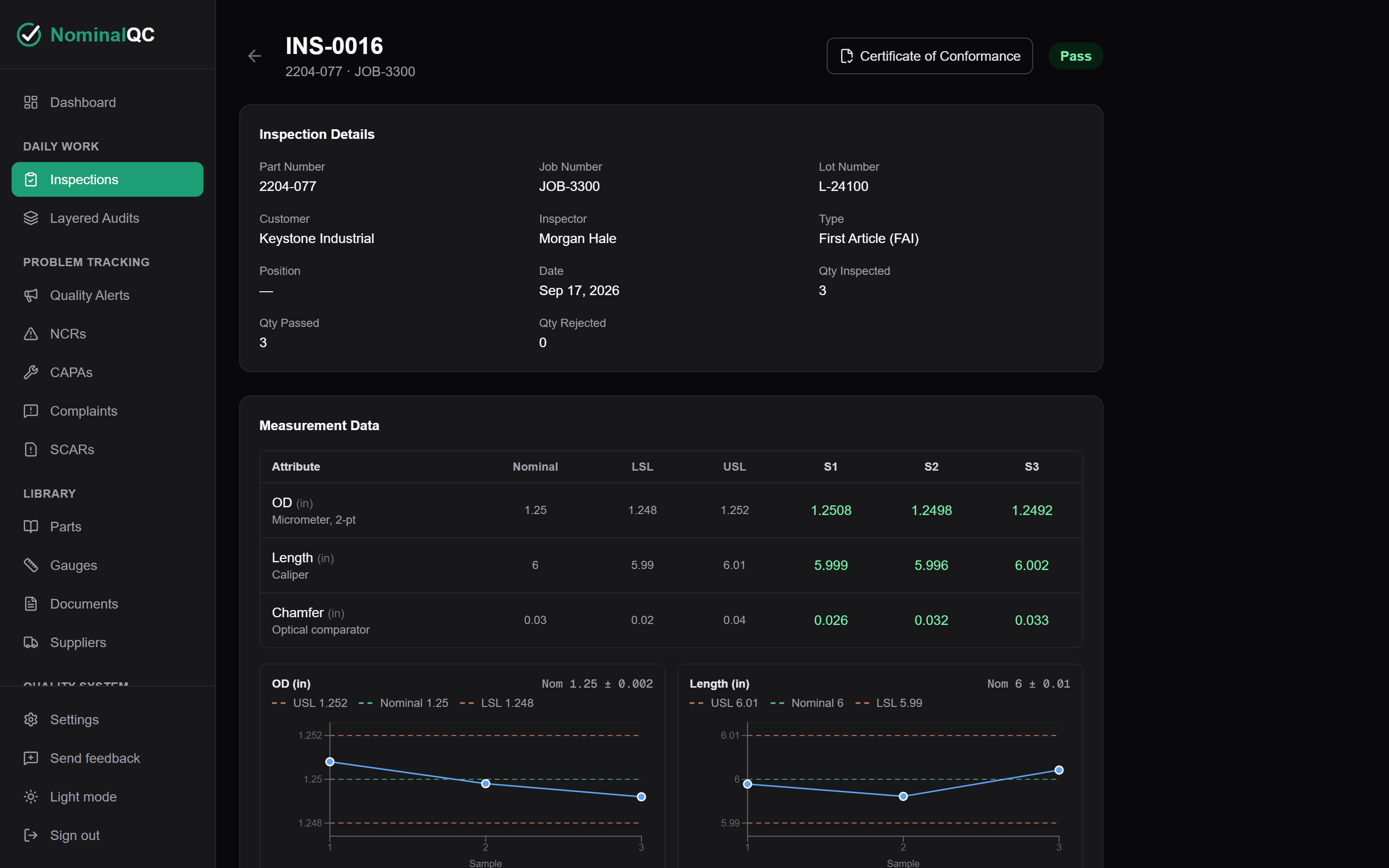Click the Light mode sun icon
This screenshot has width=1389, height=868.
pos(31,797)
